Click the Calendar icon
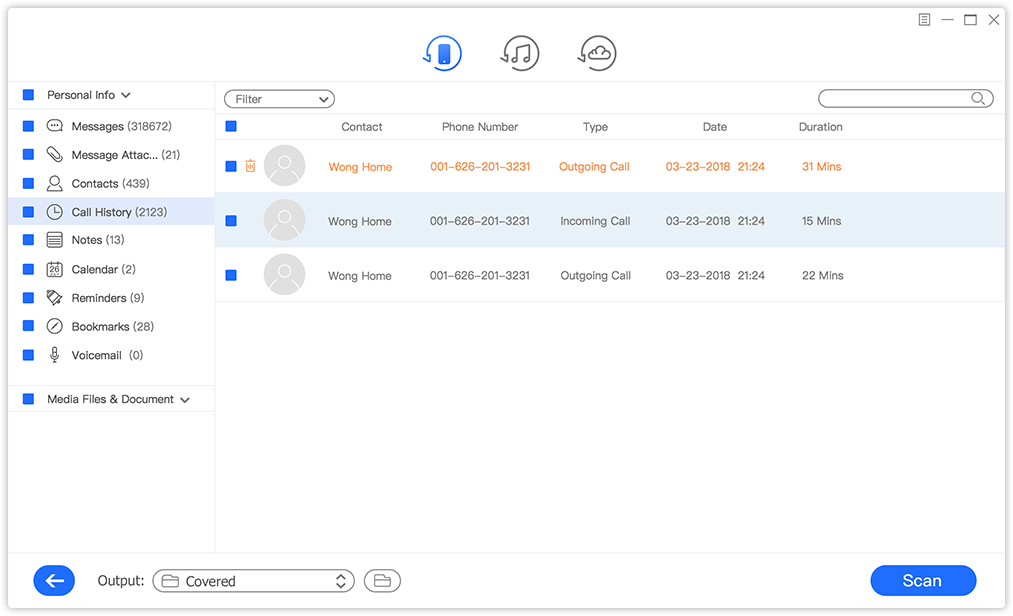Screen dimensions: 1013x616 [55, 269]
